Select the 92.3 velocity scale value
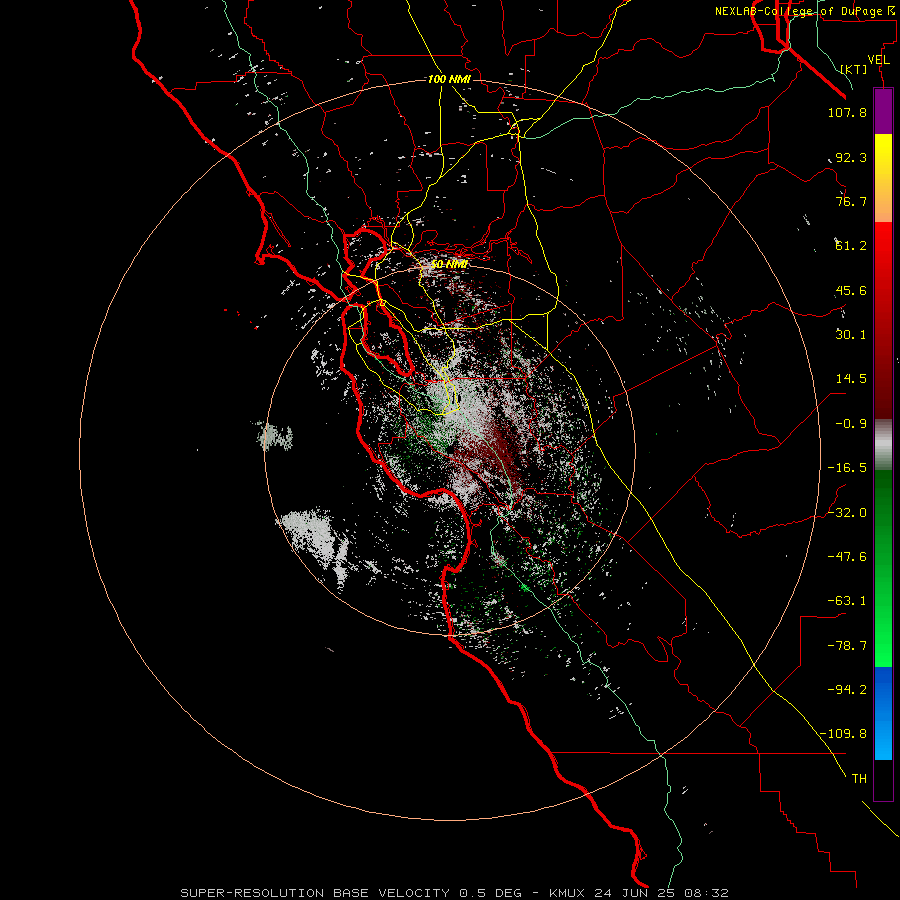 pyautogui.click(x=851, y=157)
